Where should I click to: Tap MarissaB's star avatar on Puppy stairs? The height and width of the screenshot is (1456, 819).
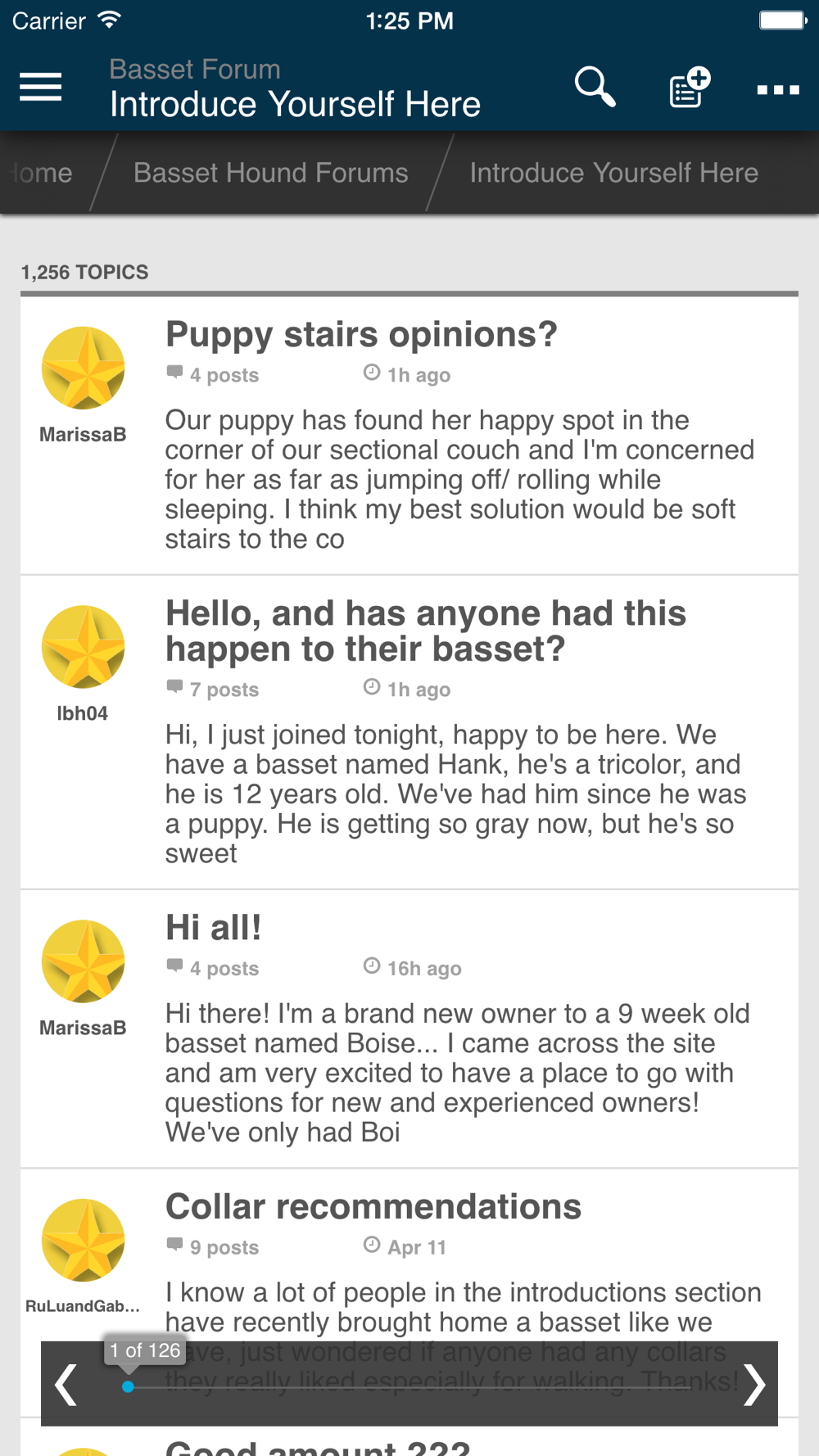coord(83,368)
